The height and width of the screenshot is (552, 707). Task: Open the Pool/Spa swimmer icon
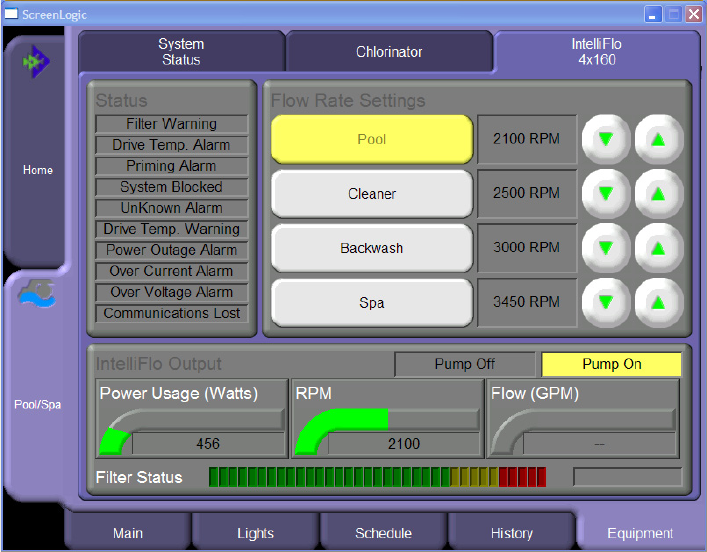coord(37,294)
